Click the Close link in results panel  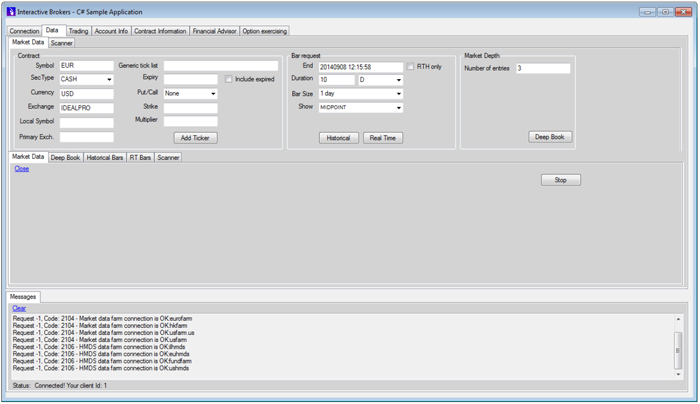coord(22,169)
